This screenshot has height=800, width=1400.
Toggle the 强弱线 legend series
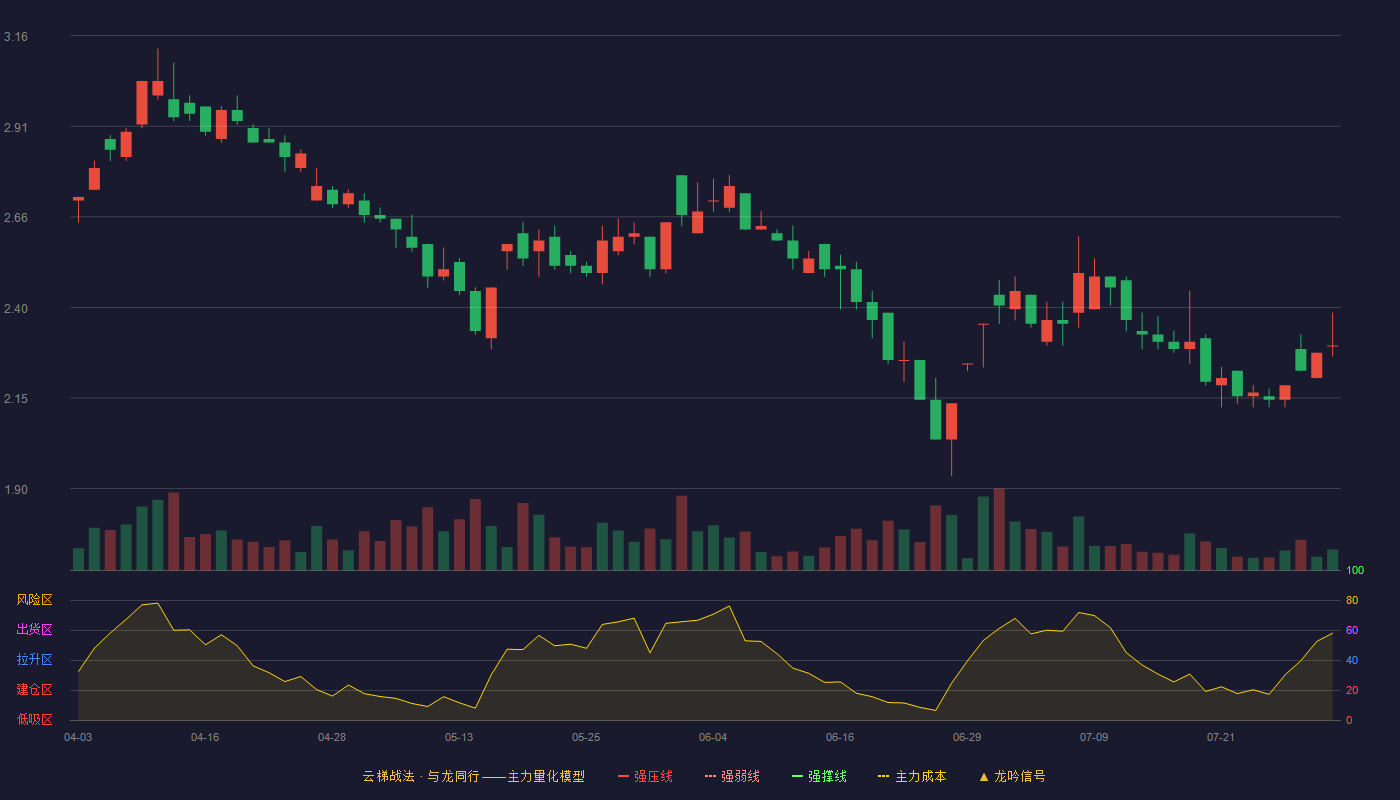point(732,776)
